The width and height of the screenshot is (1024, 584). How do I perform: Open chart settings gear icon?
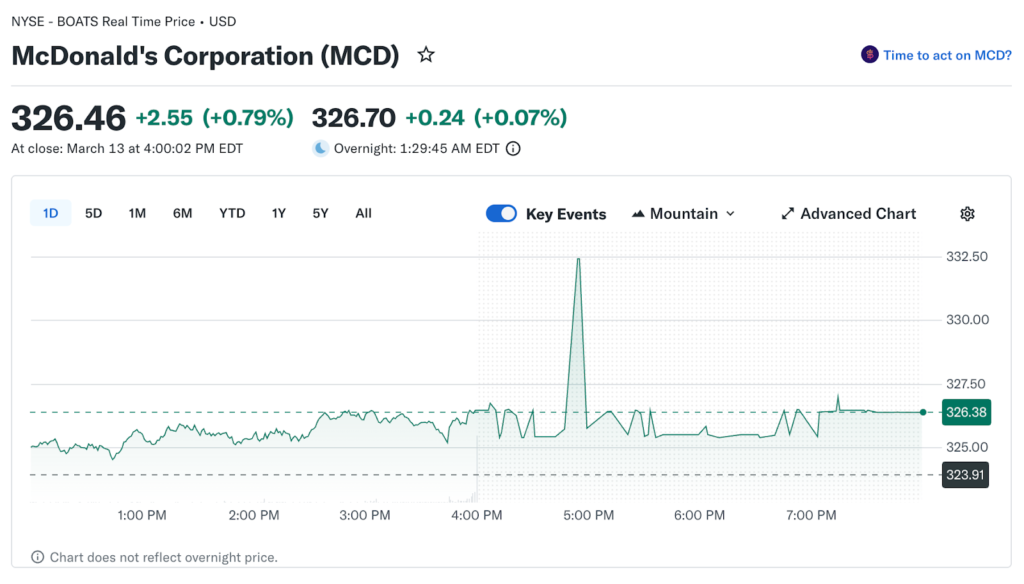(x=967, y=214)
